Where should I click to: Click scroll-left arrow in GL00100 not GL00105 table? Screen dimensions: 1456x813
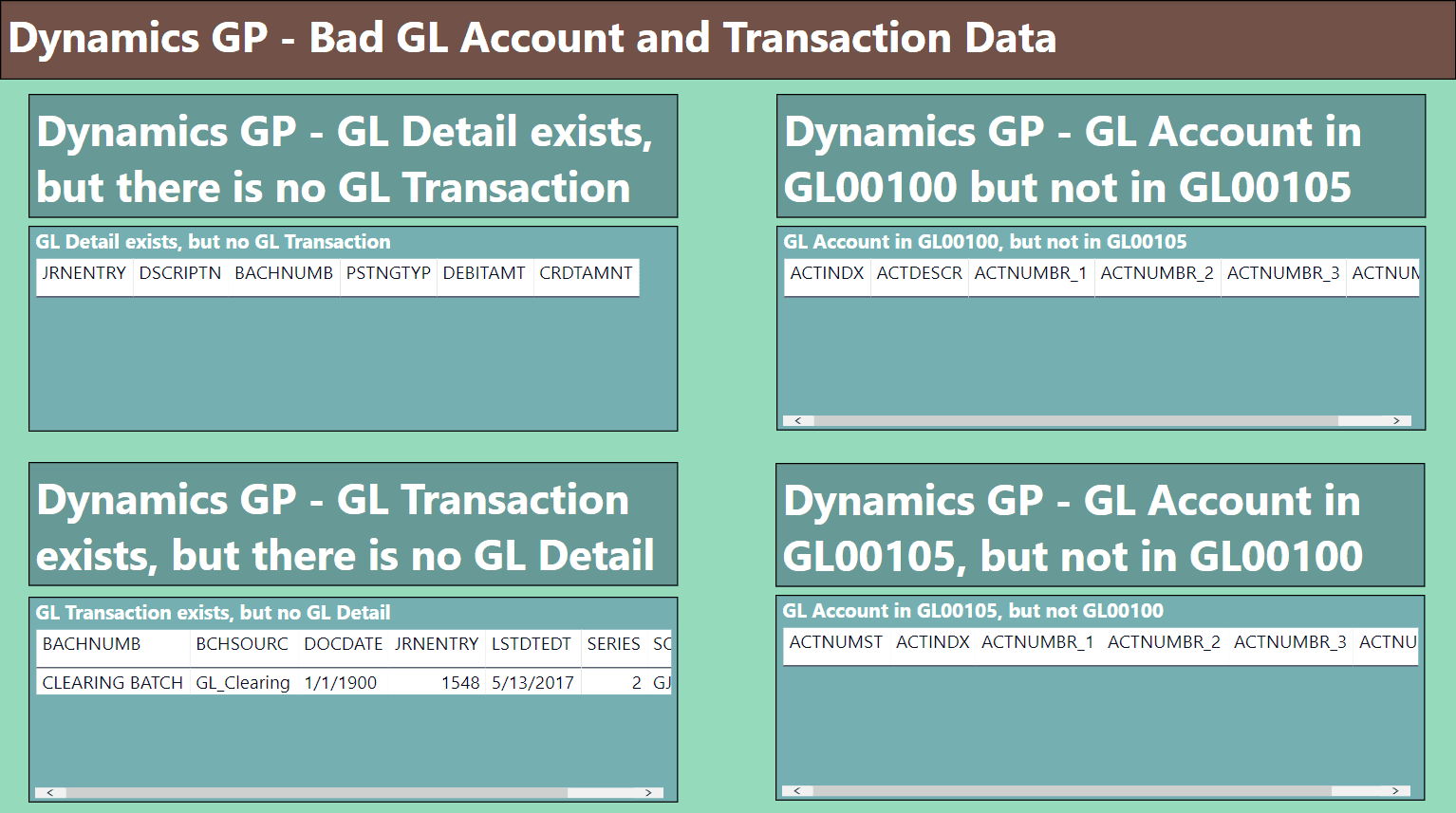pyautogui.click(x=797, y=420)
